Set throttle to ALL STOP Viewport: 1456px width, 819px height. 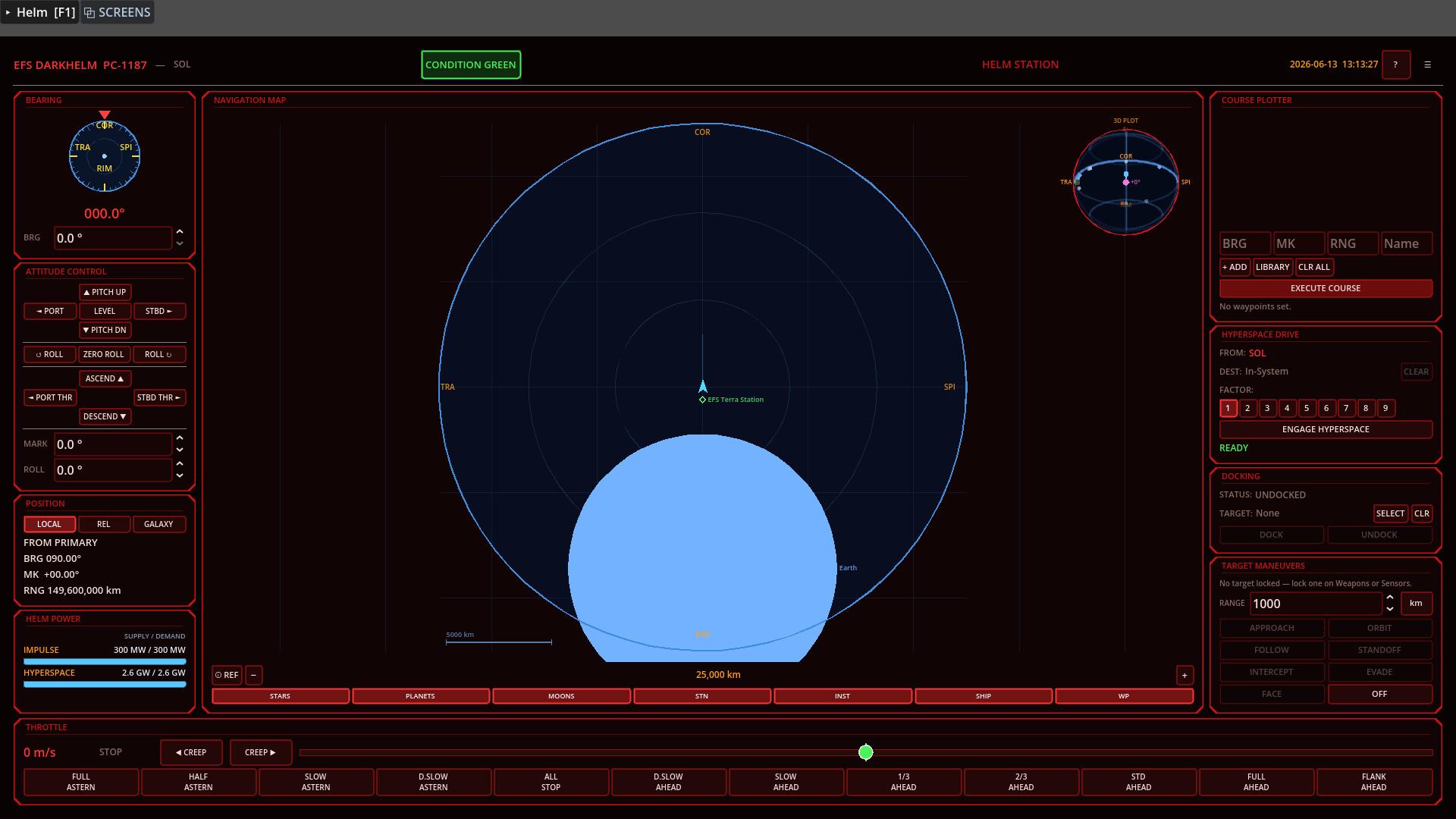tap(551, 782)
